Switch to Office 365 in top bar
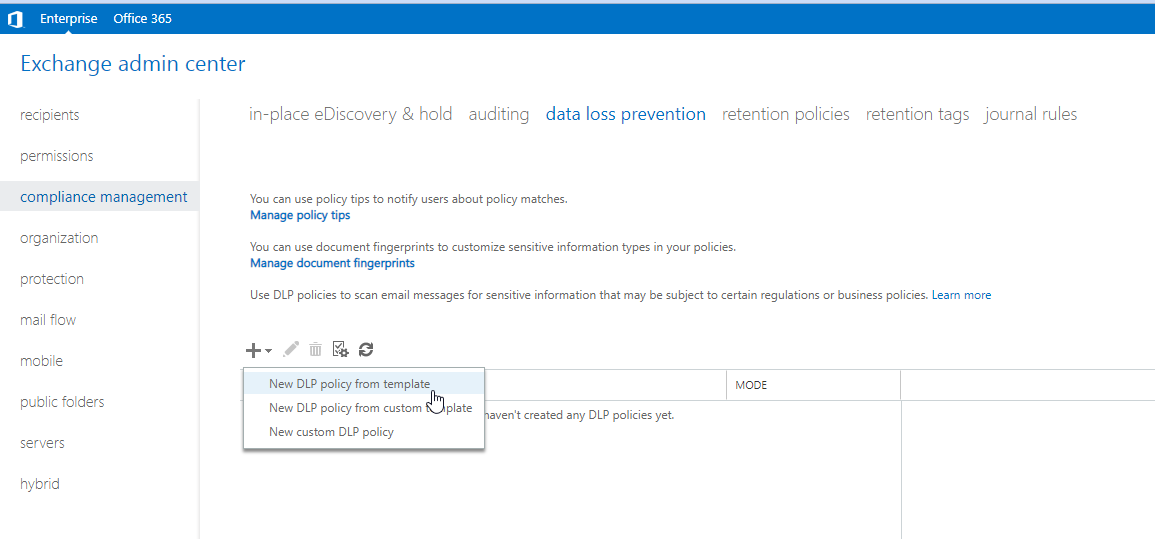Image resolution: width=1155 pixels, height=539 pixels. click(142, 18)
